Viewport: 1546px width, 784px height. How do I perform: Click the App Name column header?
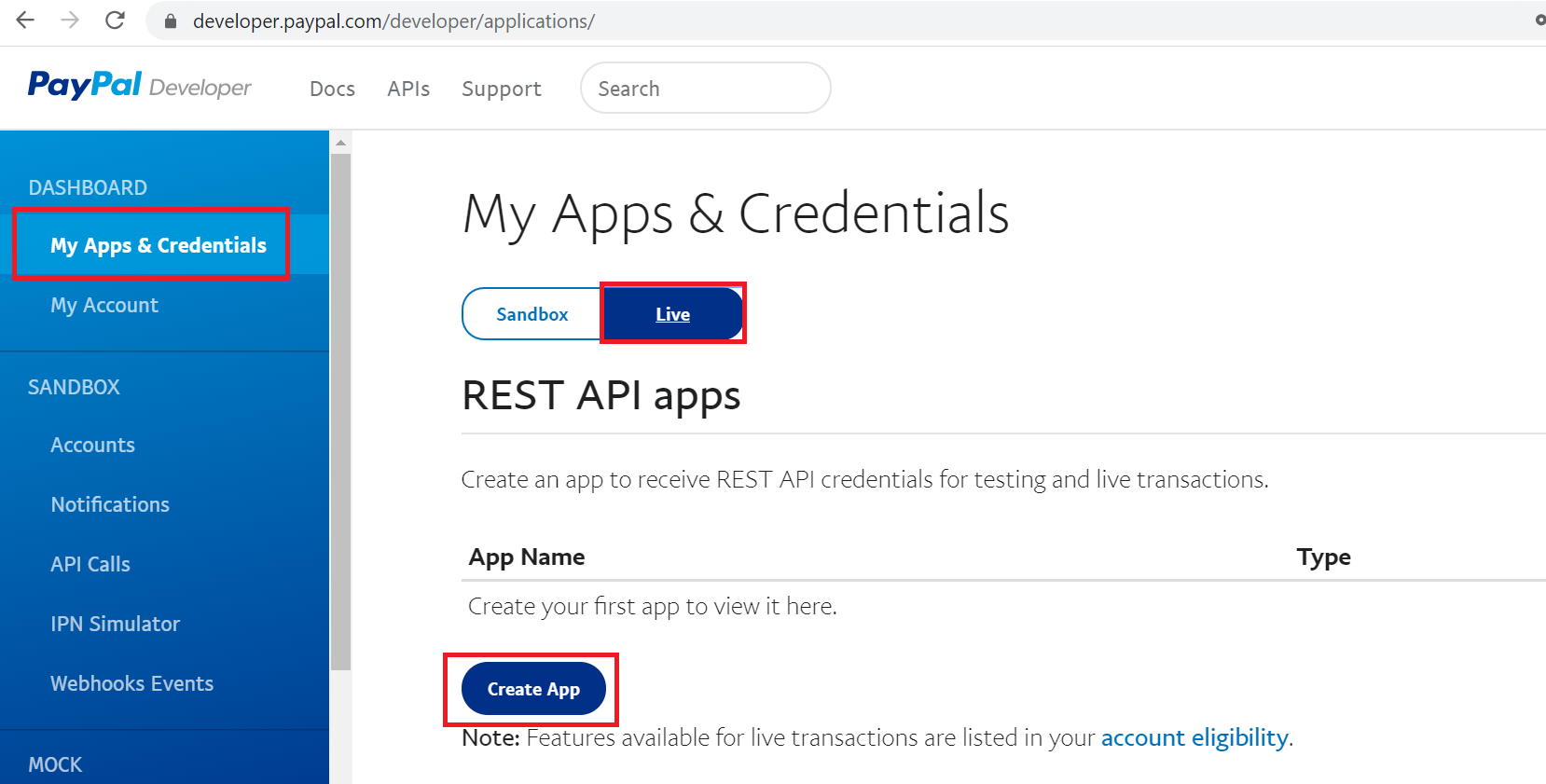coord(527,557)
